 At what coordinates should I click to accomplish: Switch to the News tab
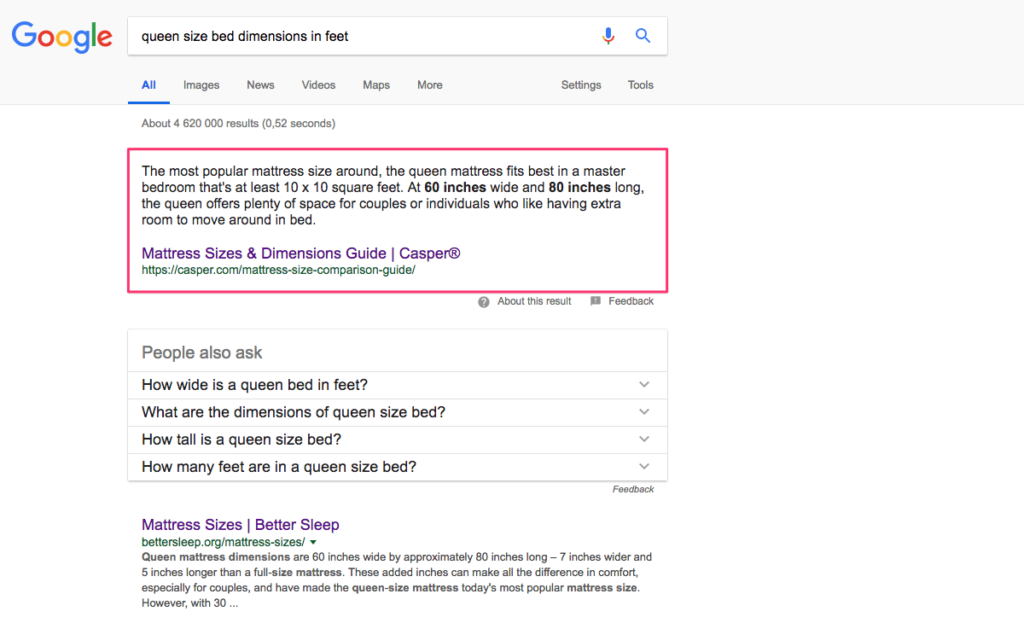click(260, 85)
